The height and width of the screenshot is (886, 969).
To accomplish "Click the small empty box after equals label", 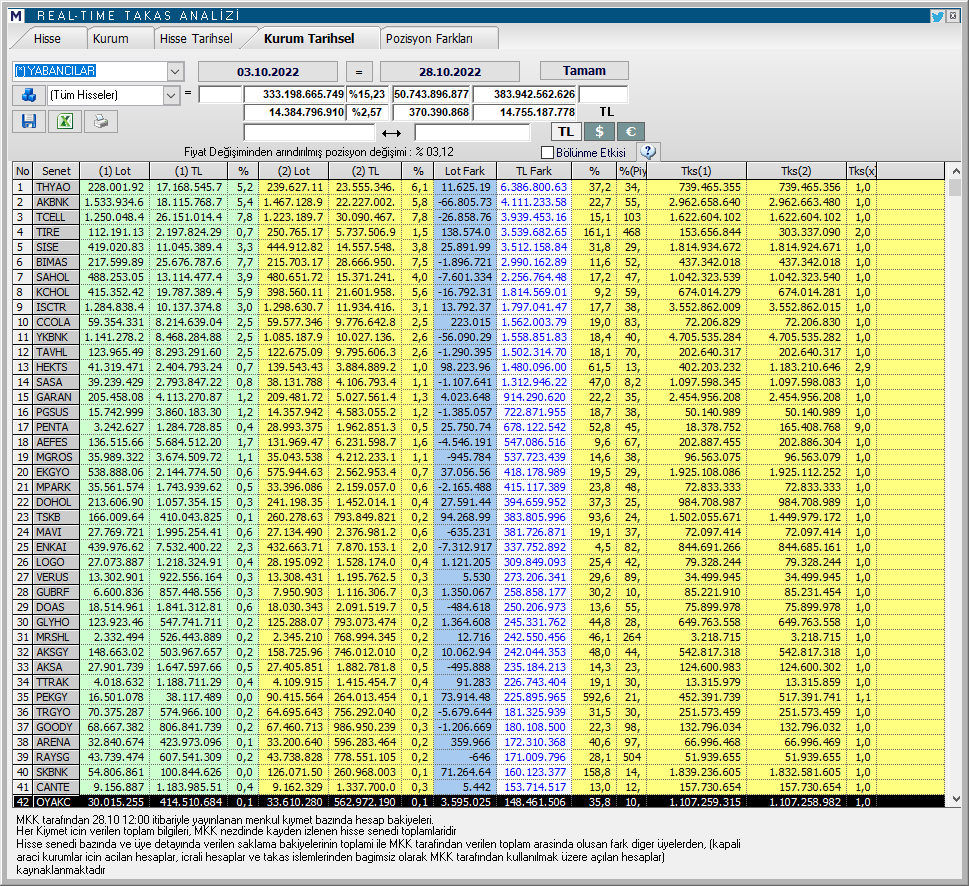I will 220,95.
